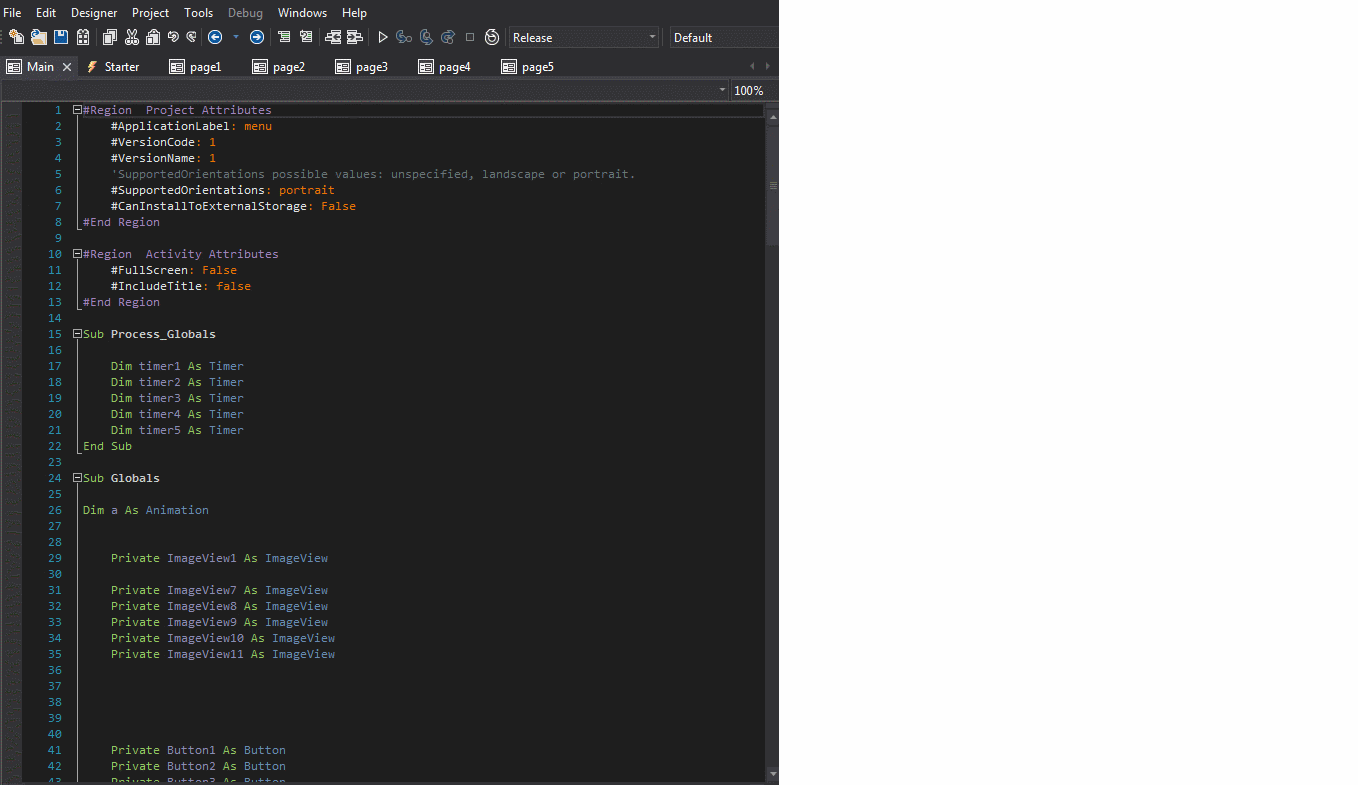Open the Project menu
1358x785 pixels.
150,13
